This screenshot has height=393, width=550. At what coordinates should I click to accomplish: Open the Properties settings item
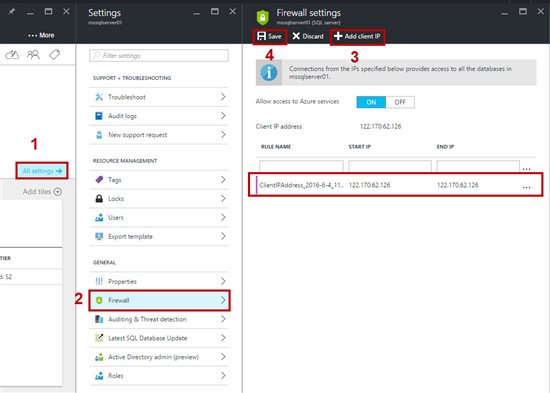tap(159, 281)
